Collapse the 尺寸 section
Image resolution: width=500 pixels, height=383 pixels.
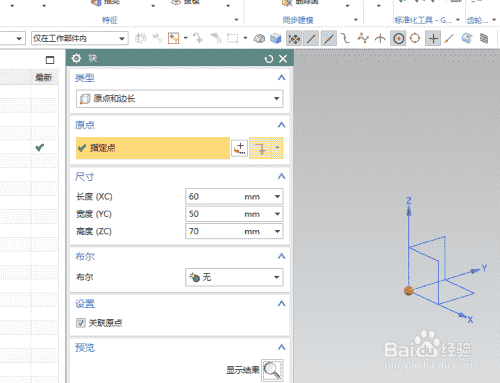(281, 176)
